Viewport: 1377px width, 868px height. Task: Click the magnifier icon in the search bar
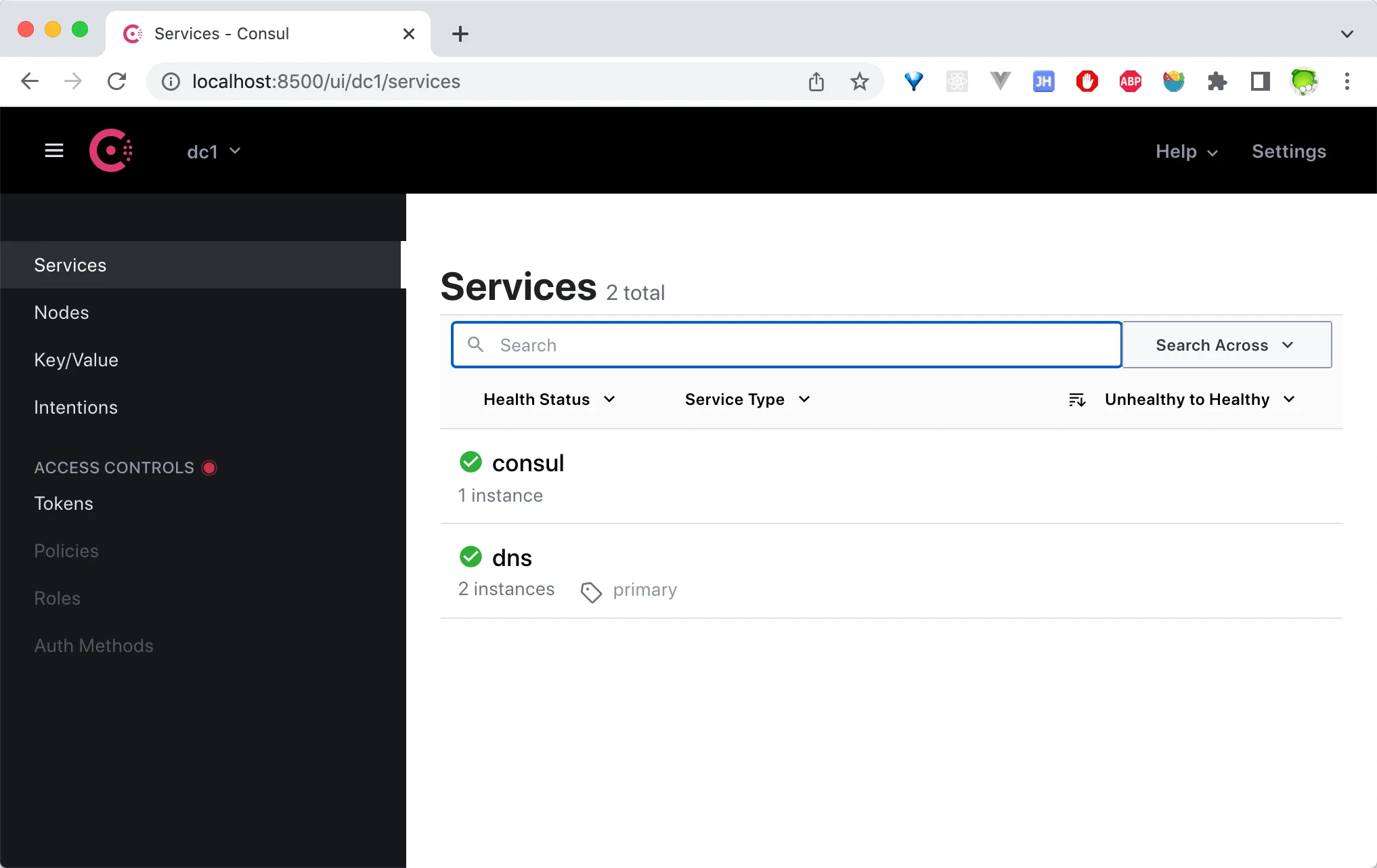(x=475, y=345)
